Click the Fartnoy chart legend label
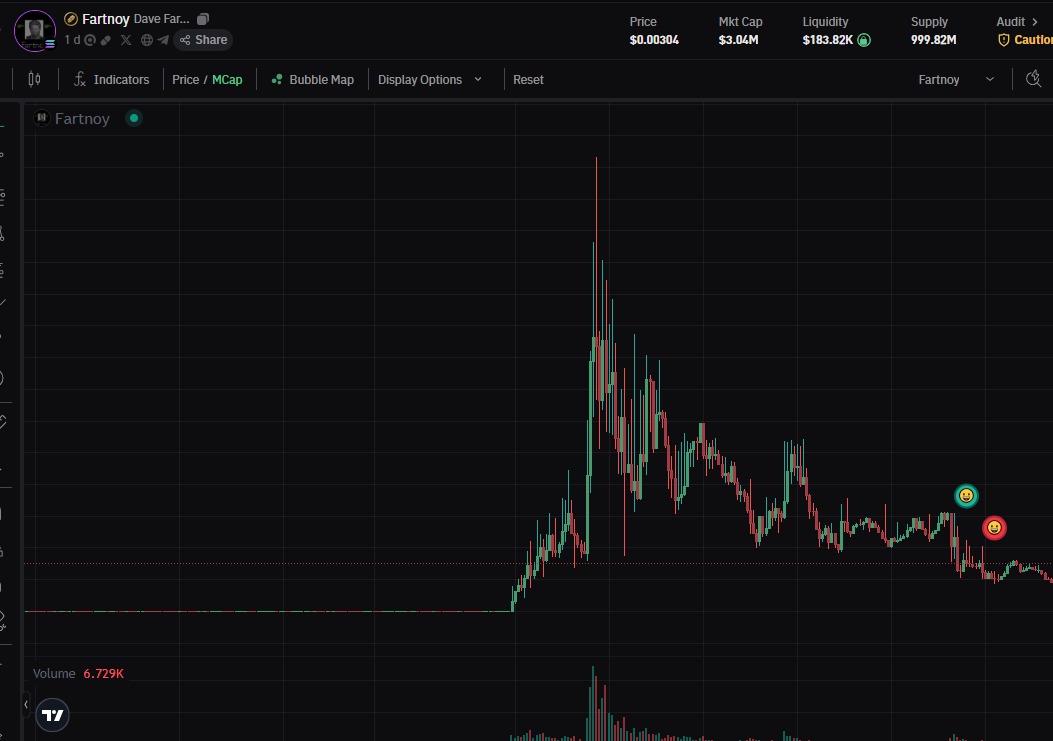The image size is (1053, 741). click(82, 118)
